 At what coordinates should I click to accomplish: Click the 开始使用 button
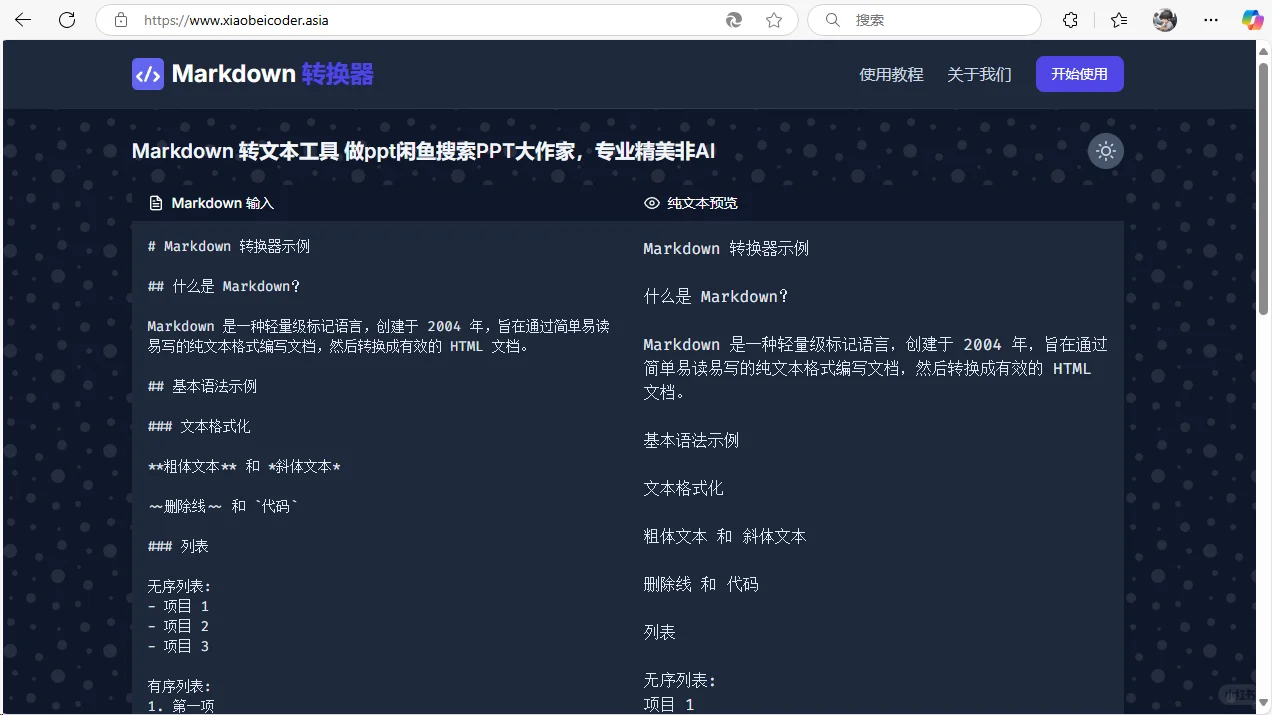[x=1079, y=74]
